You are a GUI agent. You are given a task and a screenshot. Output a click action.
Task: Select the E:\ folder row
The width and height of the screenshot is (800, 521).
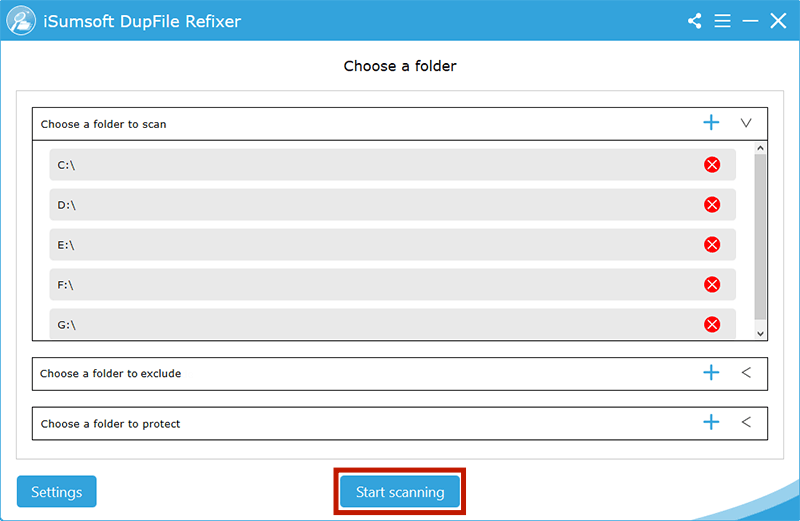point(392,244)
